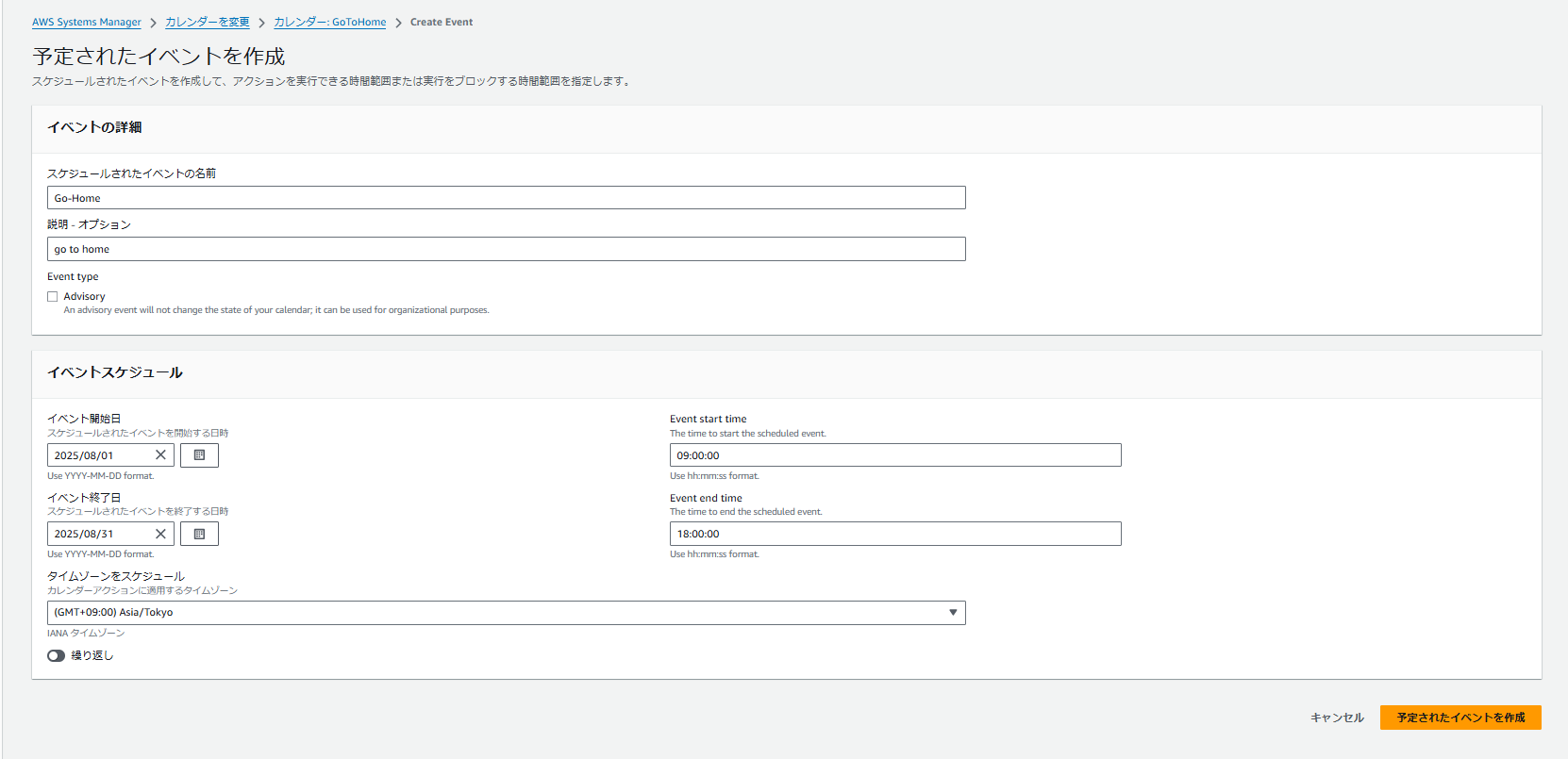Screen dimensions: 1568x759
Task: Click the Advisory label text
Action: coord(85,297)
